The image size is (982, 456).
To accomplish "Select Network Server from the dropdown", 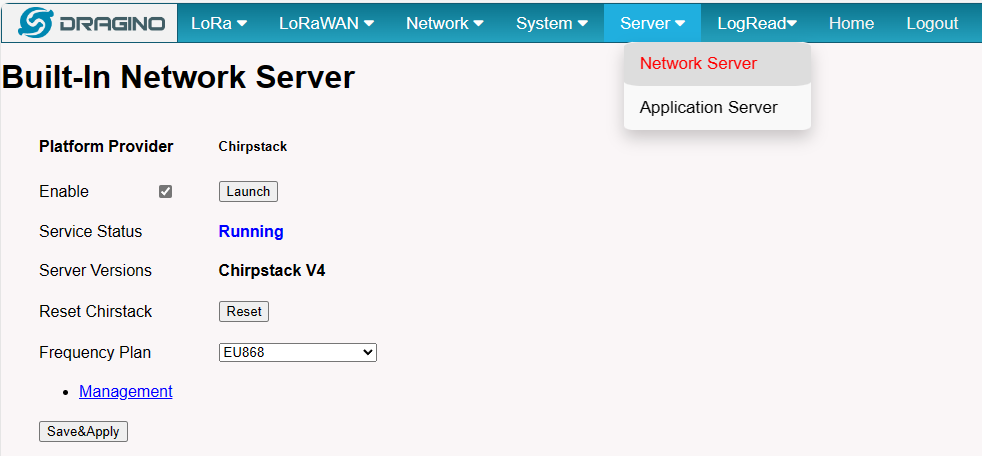I will (x=717, y=64).
